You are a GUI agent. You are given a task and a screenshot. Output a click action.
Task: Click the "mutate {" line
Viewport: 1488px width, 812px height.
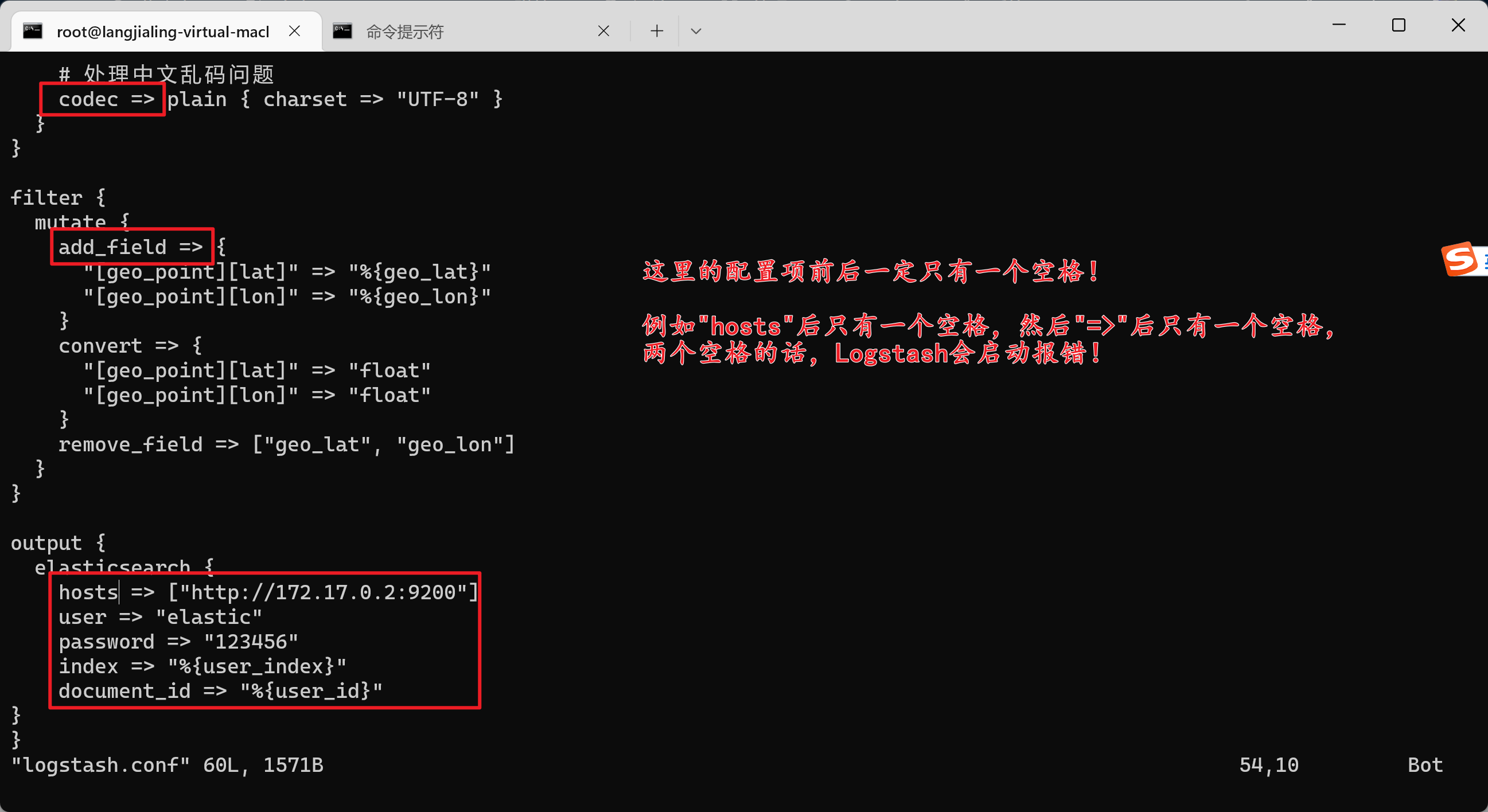(83, 222)
